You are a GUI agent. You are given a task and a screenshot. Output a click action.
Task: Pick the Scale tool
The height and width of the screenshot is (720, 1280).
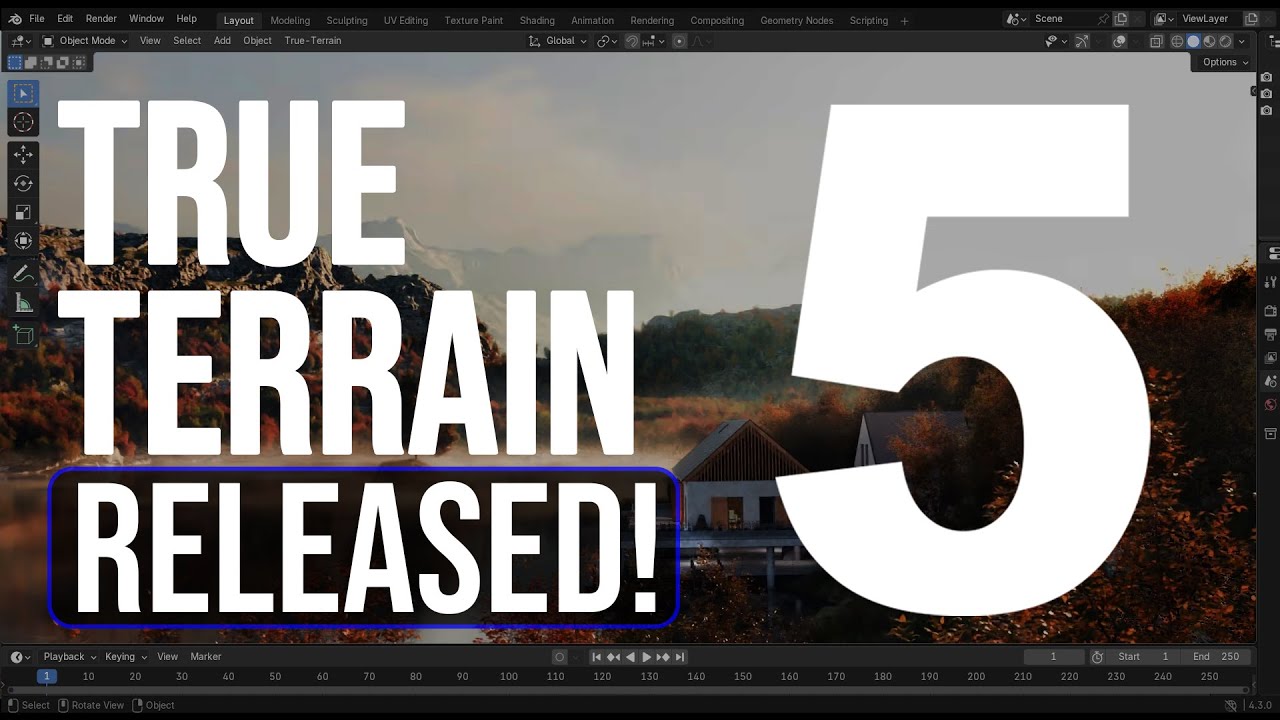23,212
